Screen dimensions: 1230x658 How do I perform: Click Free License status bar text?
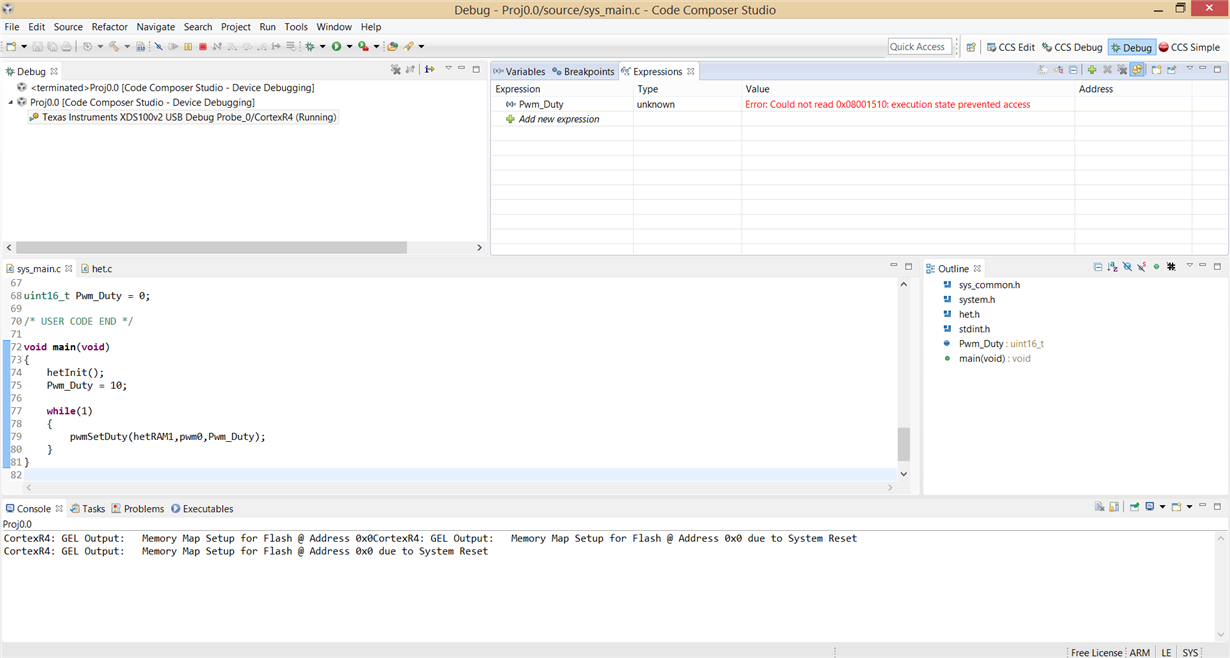pos(1096,652)
